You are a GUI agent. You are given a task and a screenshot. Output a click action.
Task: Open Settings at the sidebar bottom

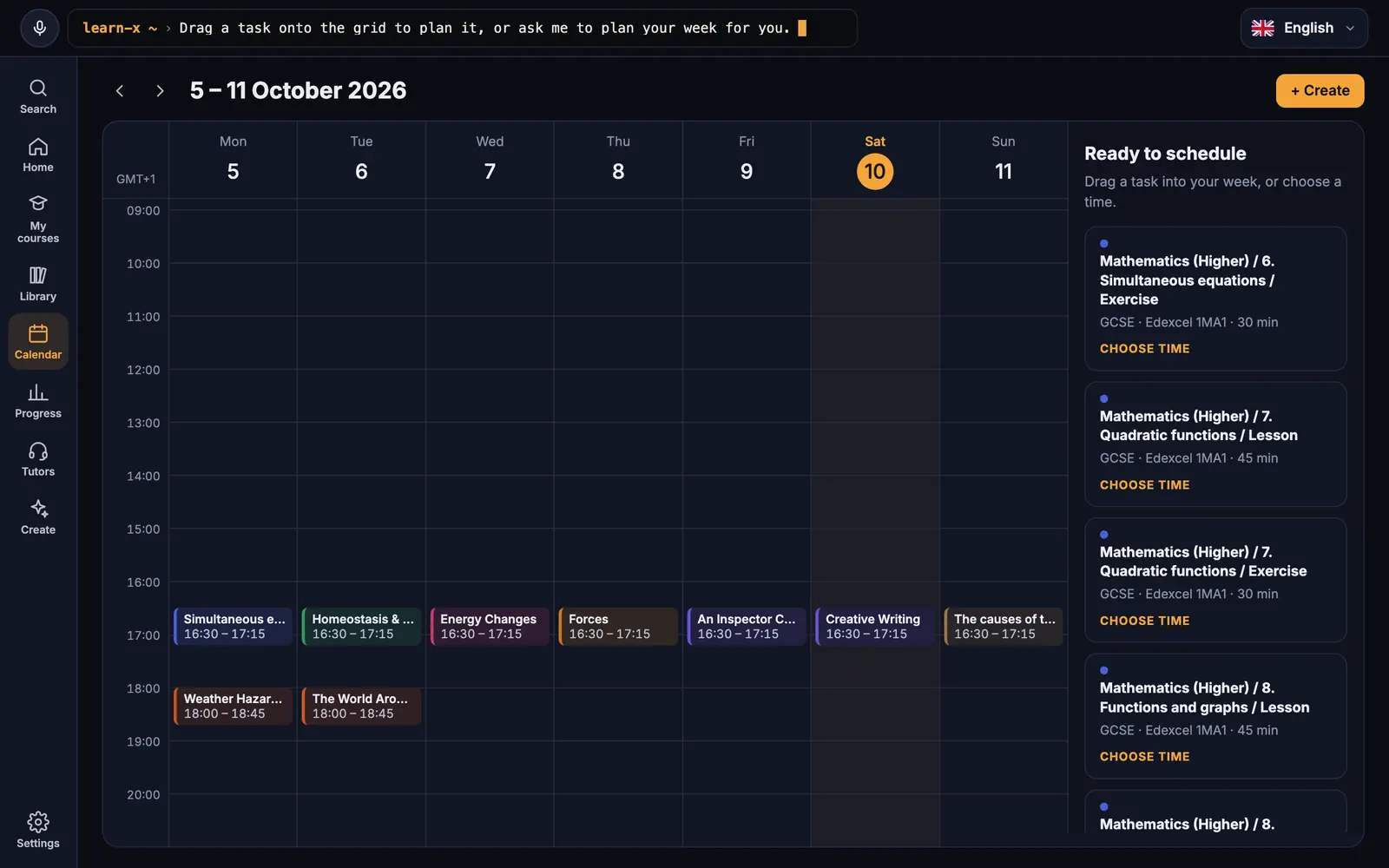pyautogui.click(x=38, y=831)
